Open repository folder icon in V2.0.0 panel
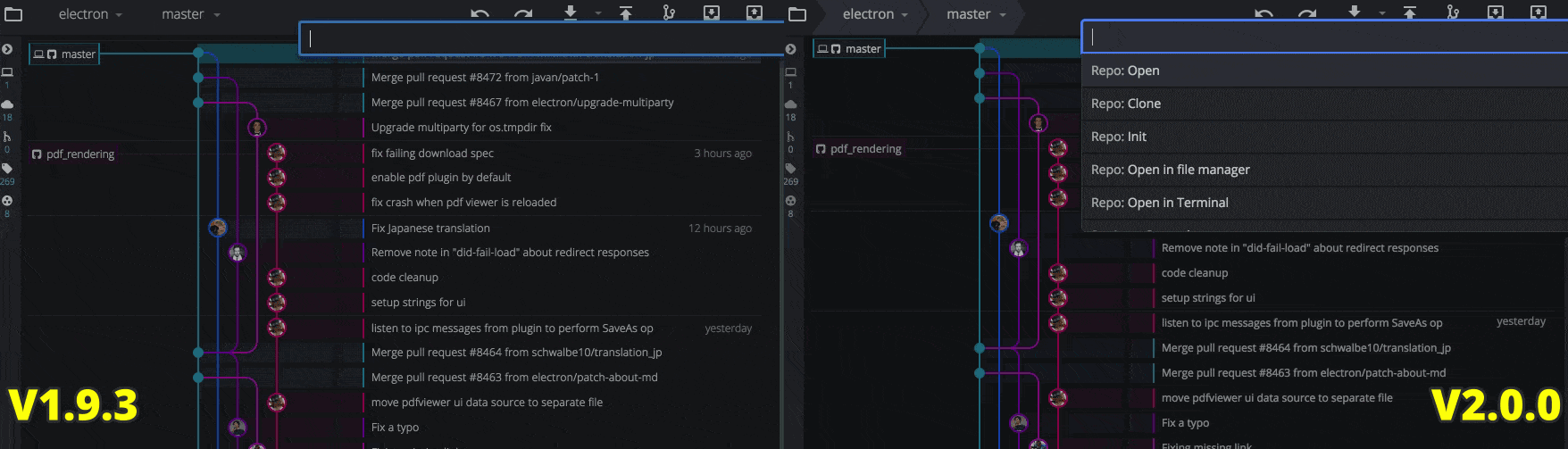 [x=797, y=14]
